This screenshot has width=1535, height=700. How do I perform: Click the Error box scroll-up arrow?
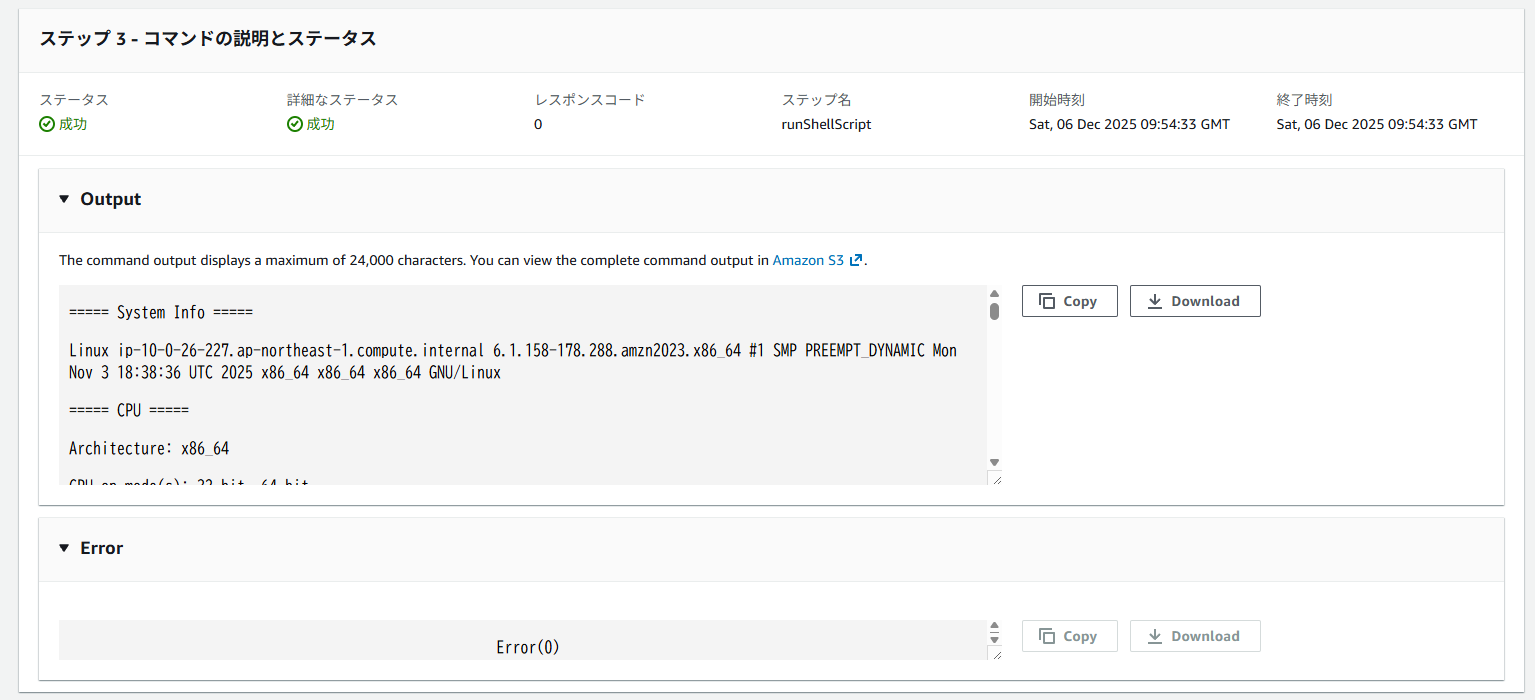point(994,627)
